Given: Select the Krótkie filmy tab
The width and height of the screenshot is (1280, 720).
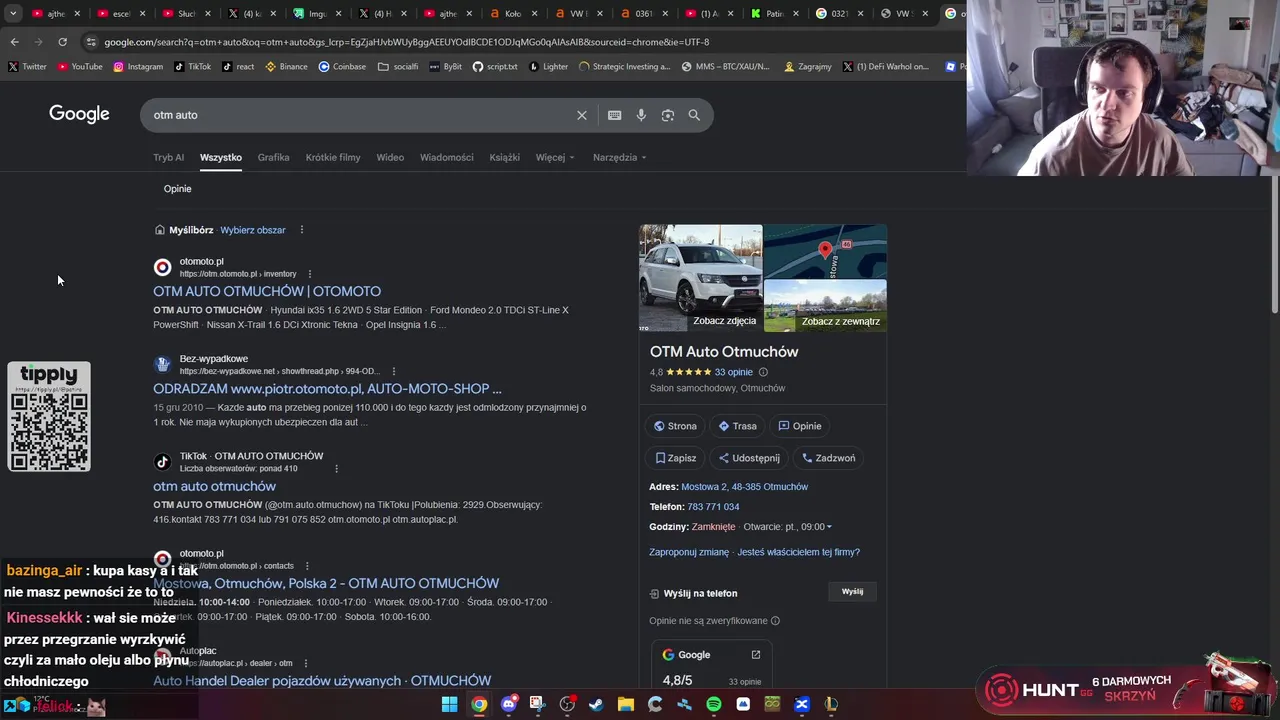Looking at the screenshot, I should 333,157.
